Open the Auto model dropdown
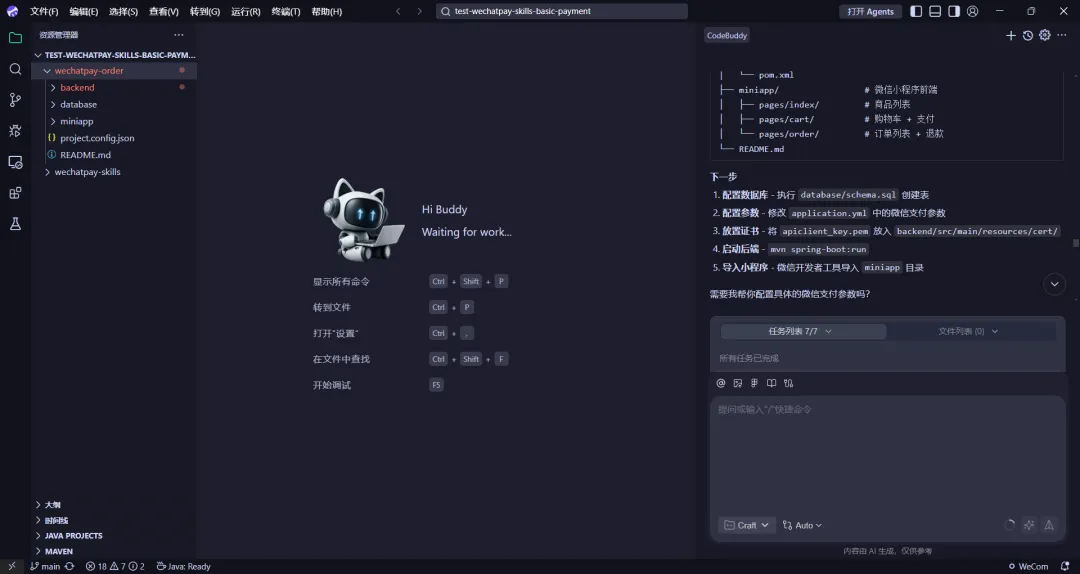The width and height of the screenshot is (1080, 574). pyautogui.click(x=802, y=525)
